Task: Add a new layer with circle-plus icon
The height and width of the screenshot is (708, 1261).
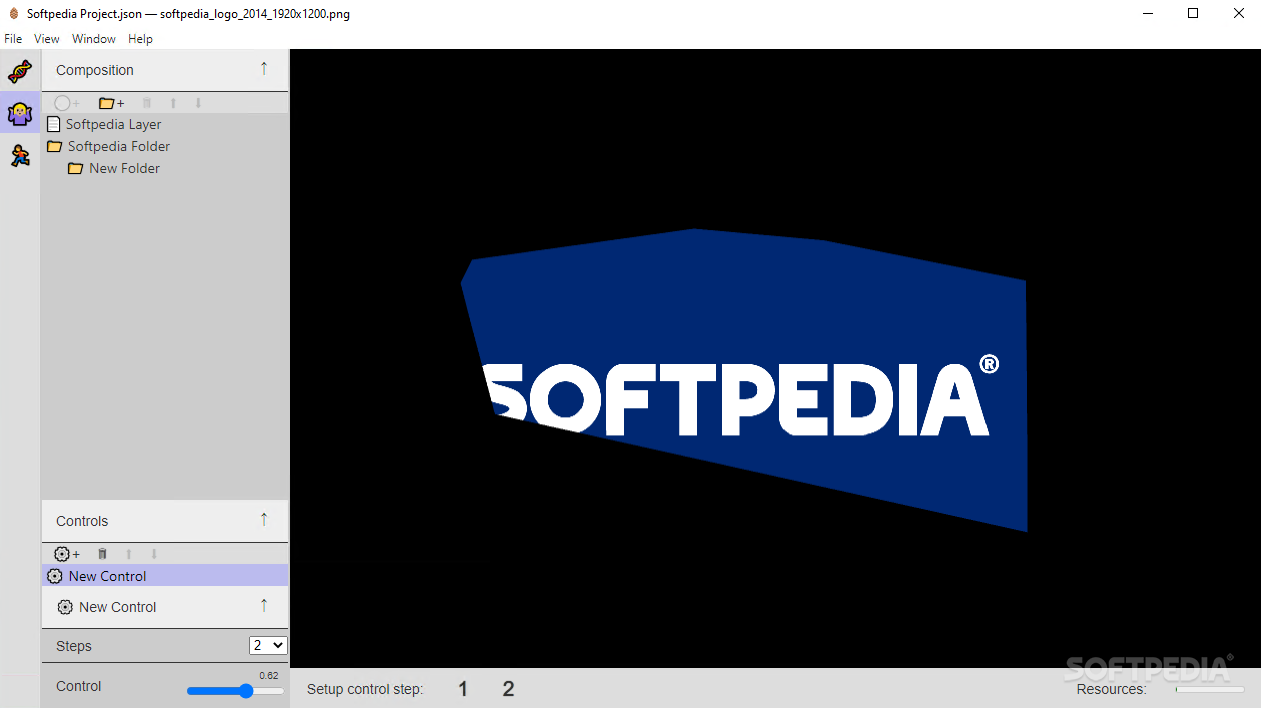Action: pyautogui.click(x=67, y=103)
